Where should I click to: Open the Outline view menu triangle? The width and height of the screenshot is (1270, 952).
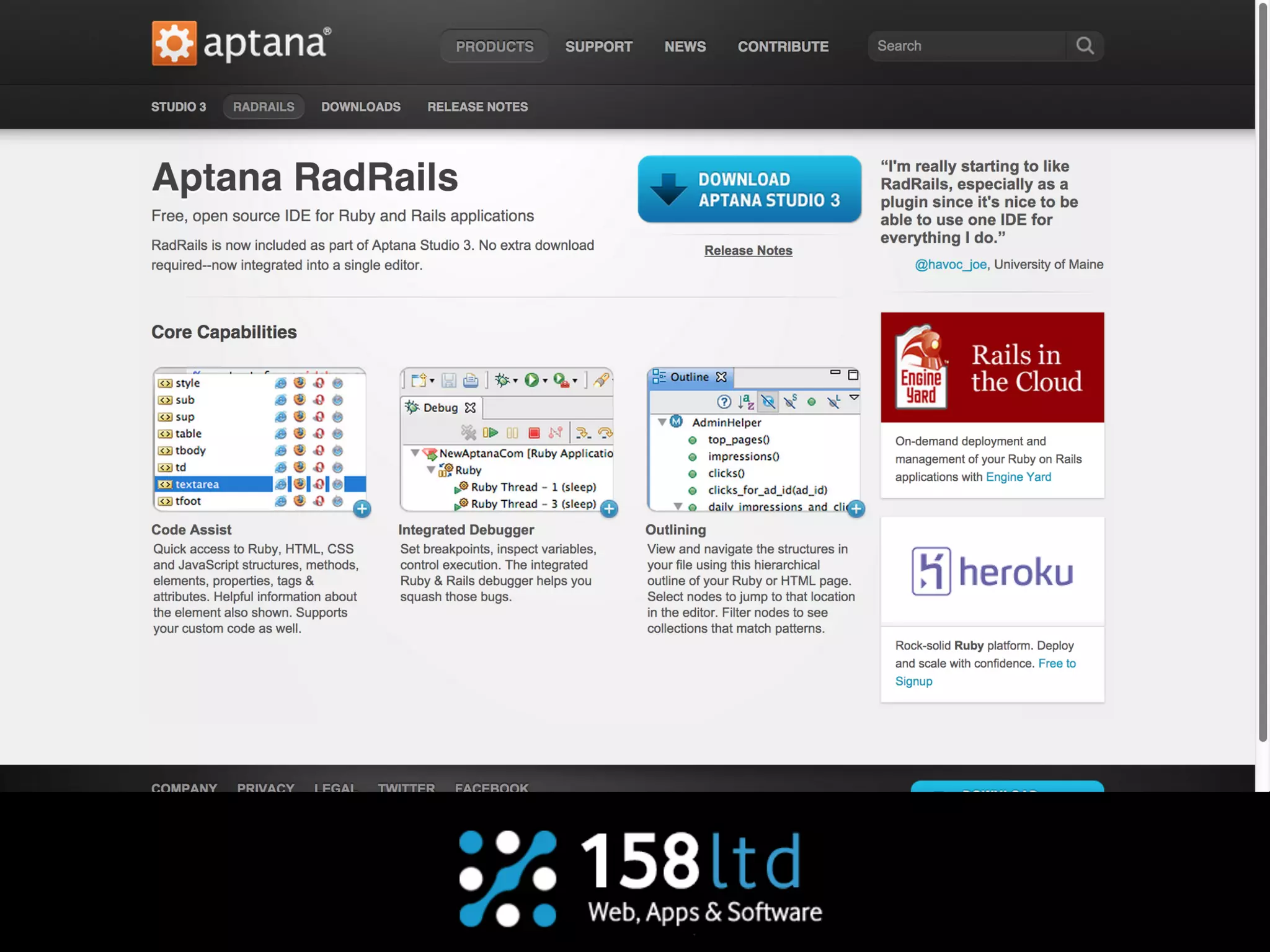(x=854, y=397)
